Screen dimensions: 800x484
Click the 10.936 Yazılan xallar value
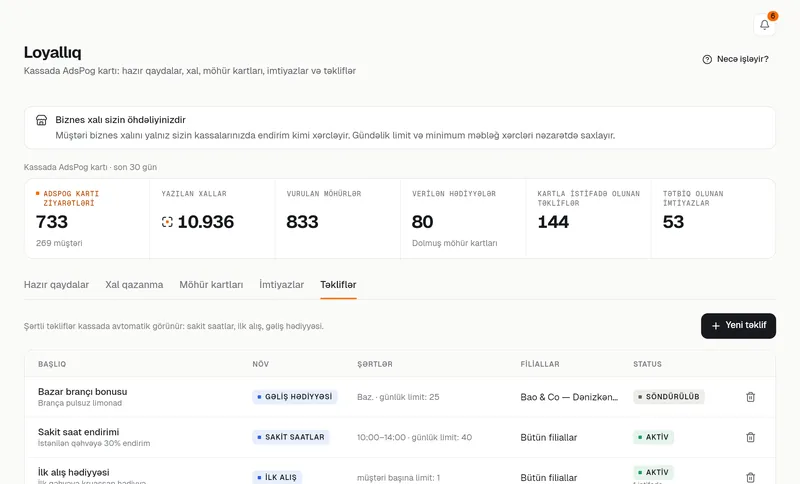pyautogui.click(x=206, y=222)
